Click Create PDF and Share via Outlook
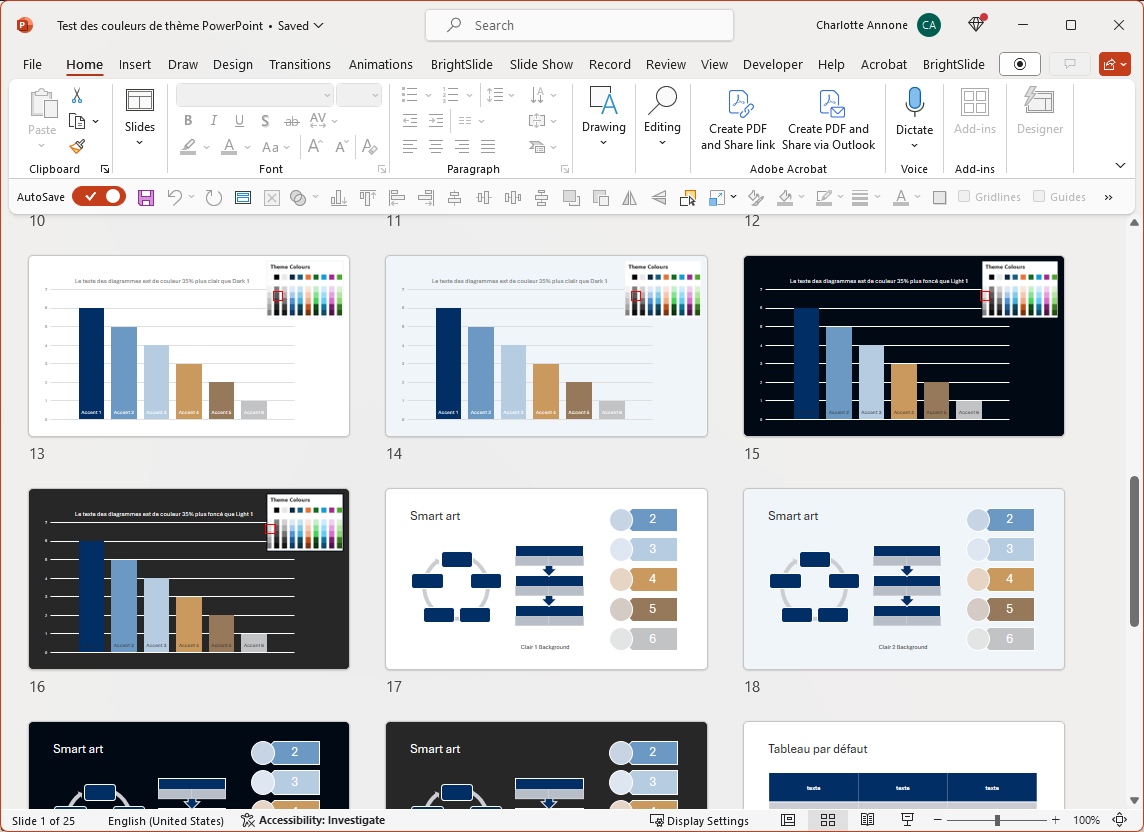This screenshot has width=1144, height=832. [829, 120]
